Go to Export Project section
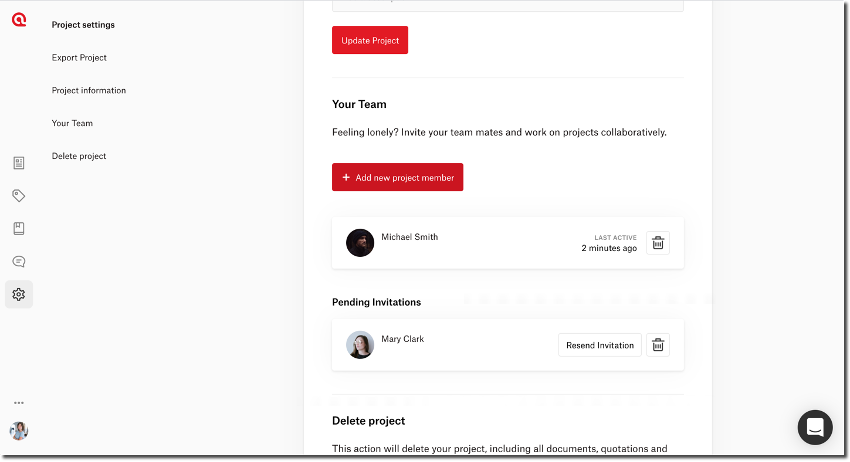 pos(79,57)
